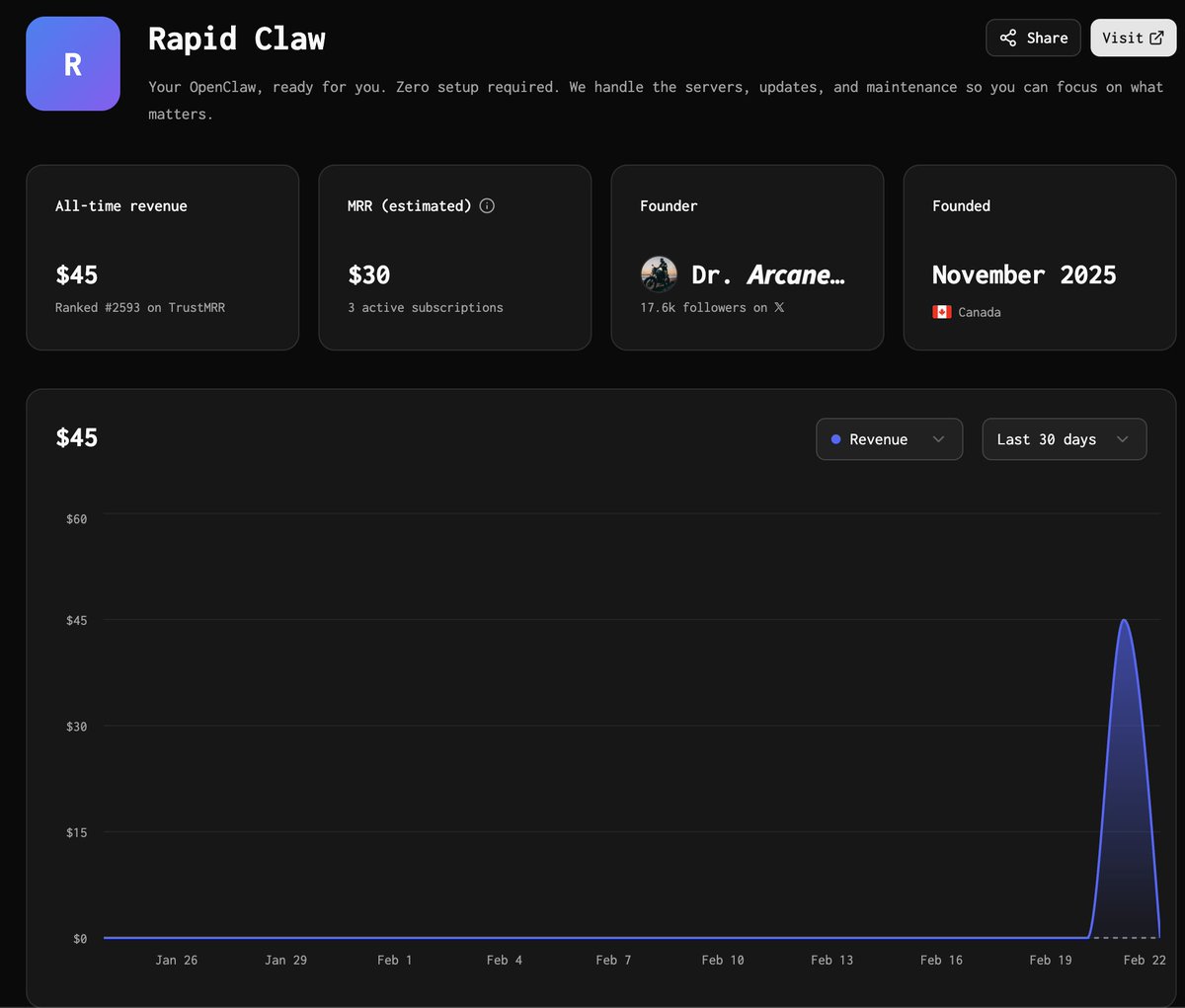The height and width of the screenshot is (1008, 1185).
Task: Click the Canada flag icon
Action: (941, 312)
